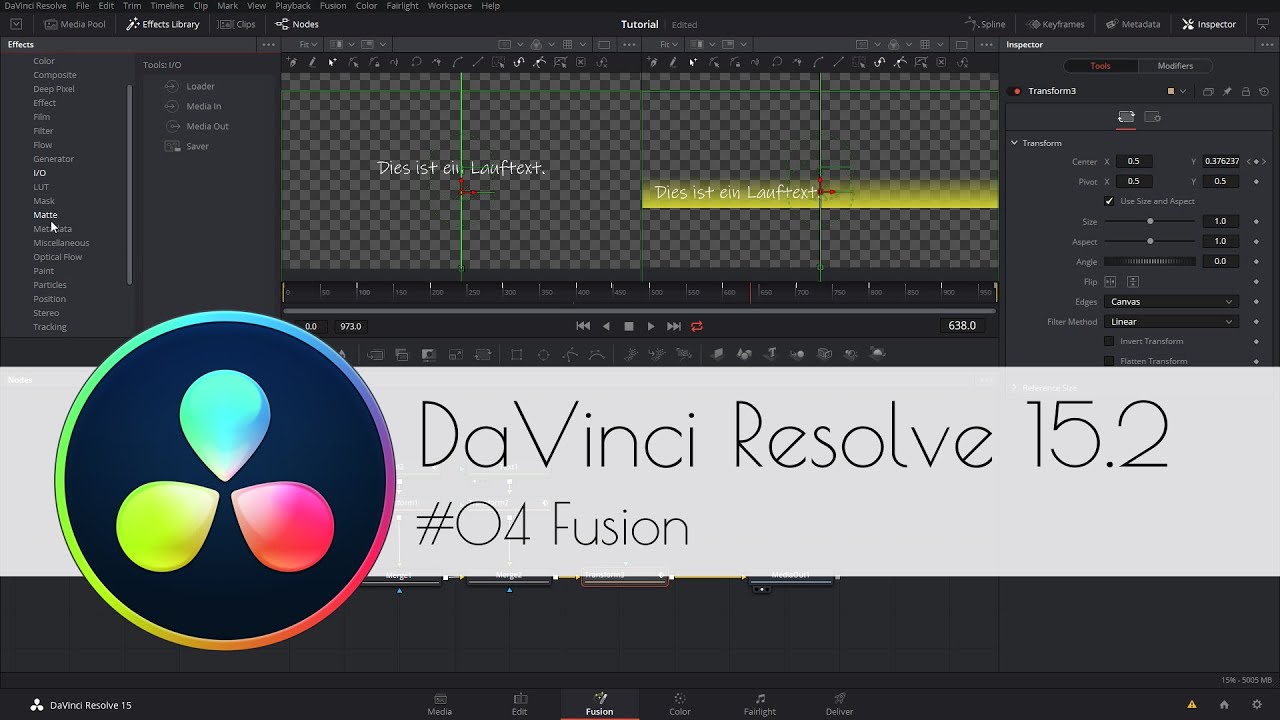
Task: Toggle the Nodes panel button
Action: tap(297, 24)
